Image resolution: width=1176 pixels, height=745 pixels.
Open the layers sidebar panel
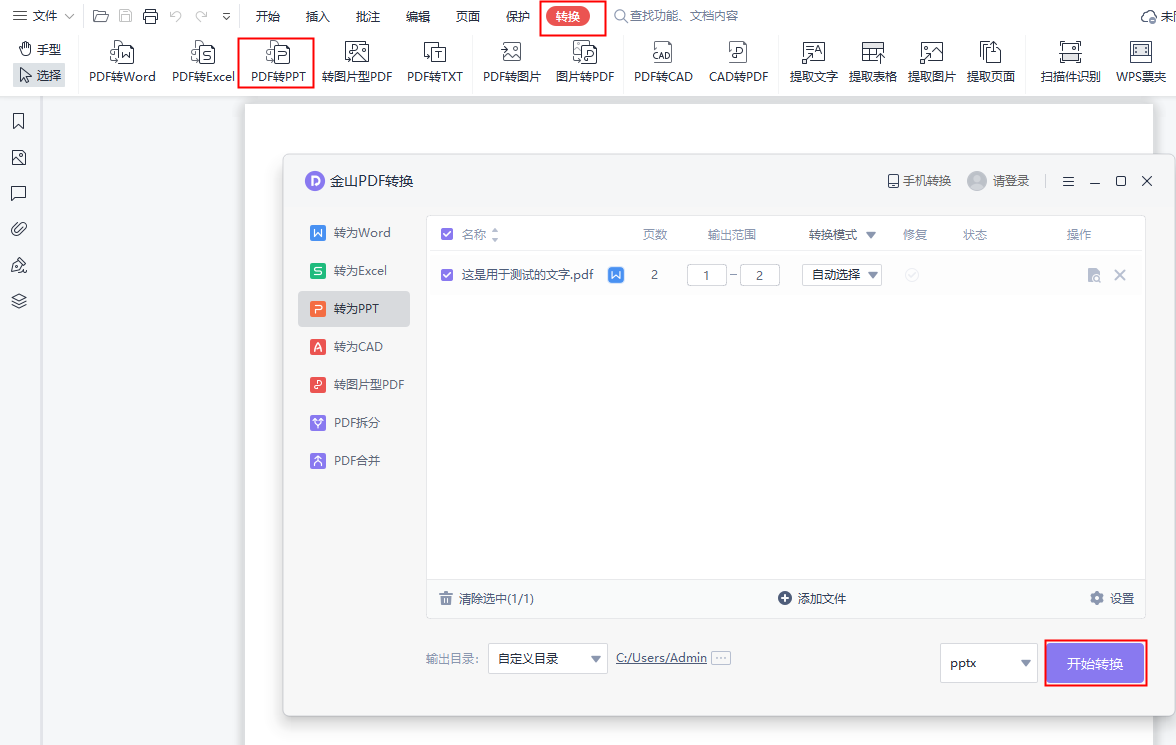point(19,301)
